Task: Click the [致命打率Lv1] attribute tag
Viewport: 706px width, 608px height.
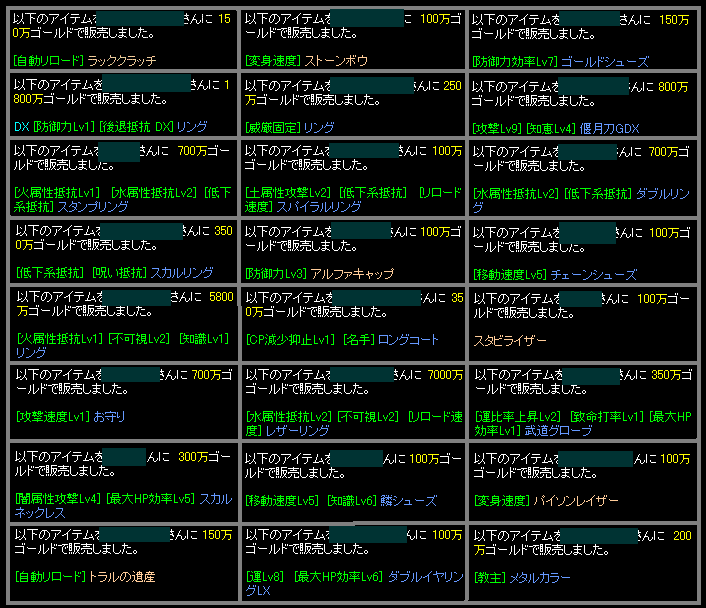Action: [607, 417]
